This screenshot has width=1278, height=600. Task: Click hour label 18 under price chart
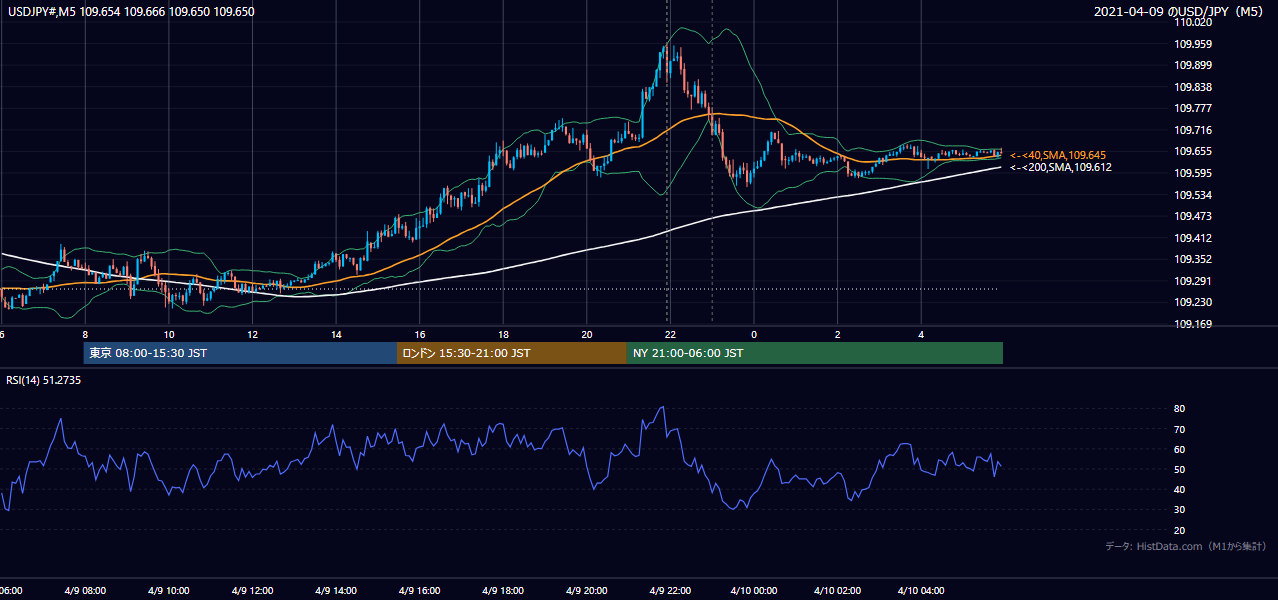(503, 334)
